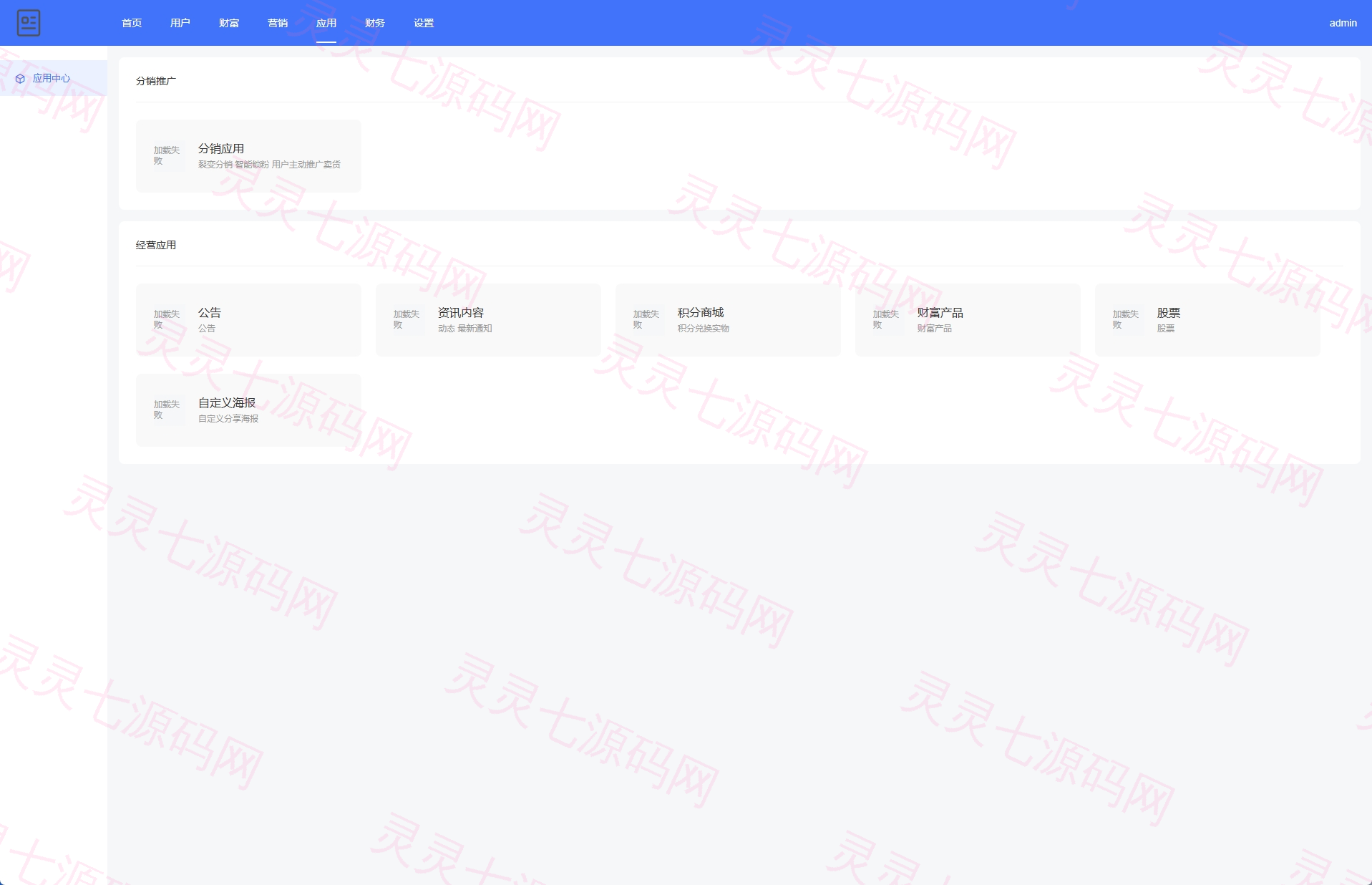This screenshot has width=1372, height=885.
Task: Switch to the 用户 navigation tab
Action: tap(180, 23)
